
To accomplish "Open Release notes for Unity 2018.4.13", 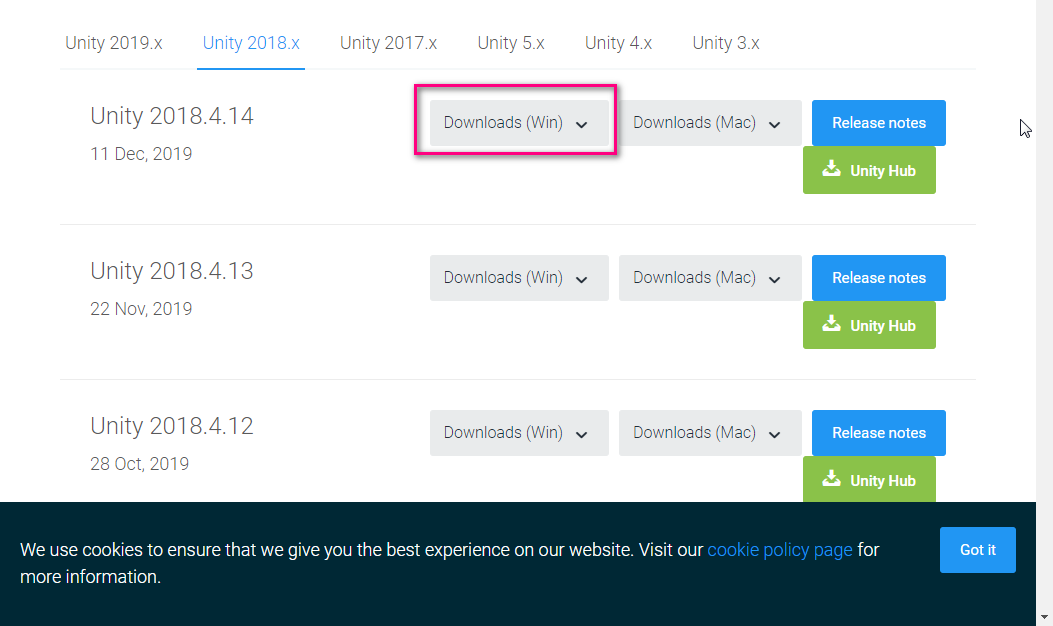I will pyautogui.click(x=878, y=278).
